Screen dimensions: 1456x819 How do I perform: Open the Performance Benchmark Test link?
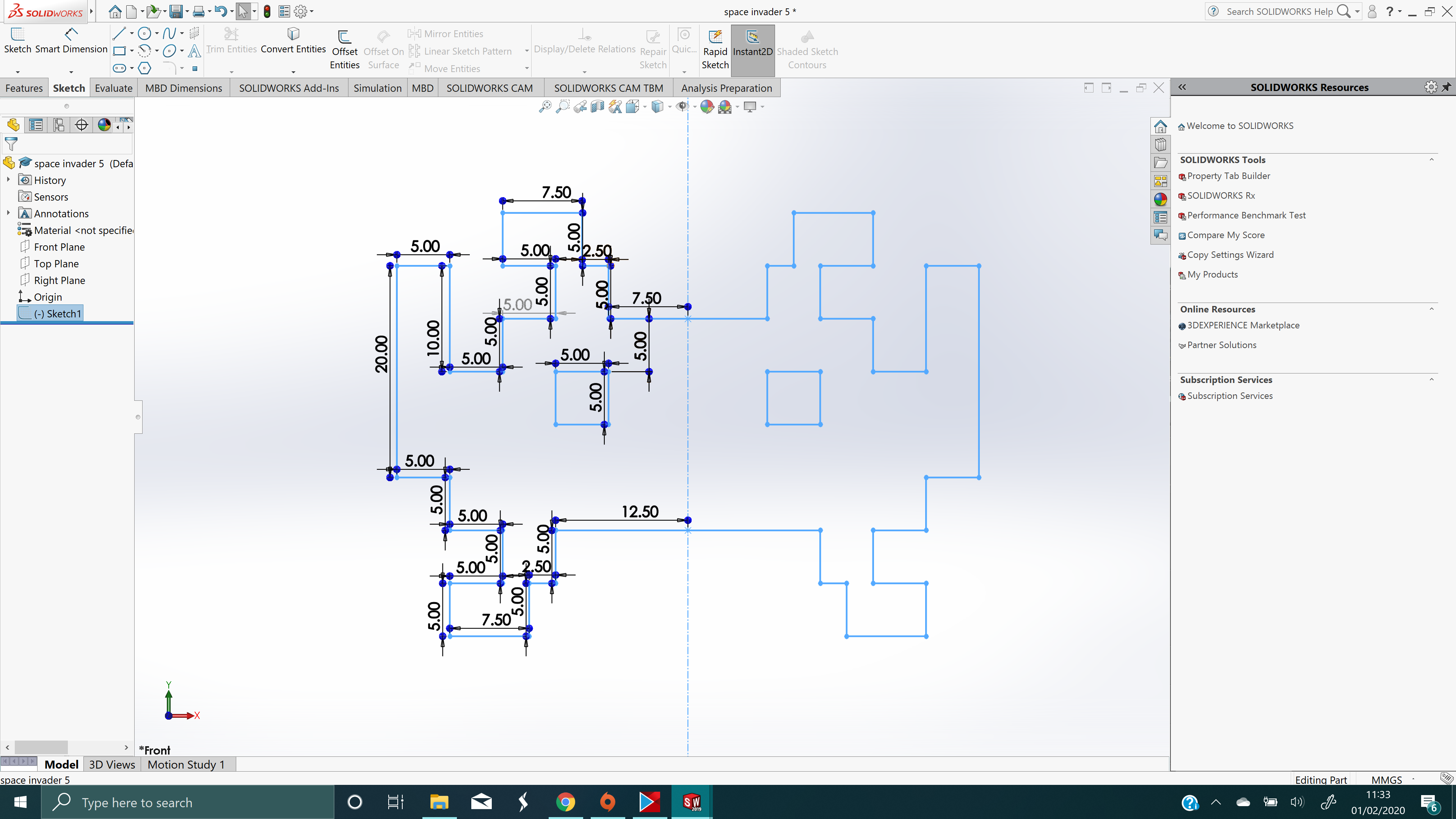1246,215
